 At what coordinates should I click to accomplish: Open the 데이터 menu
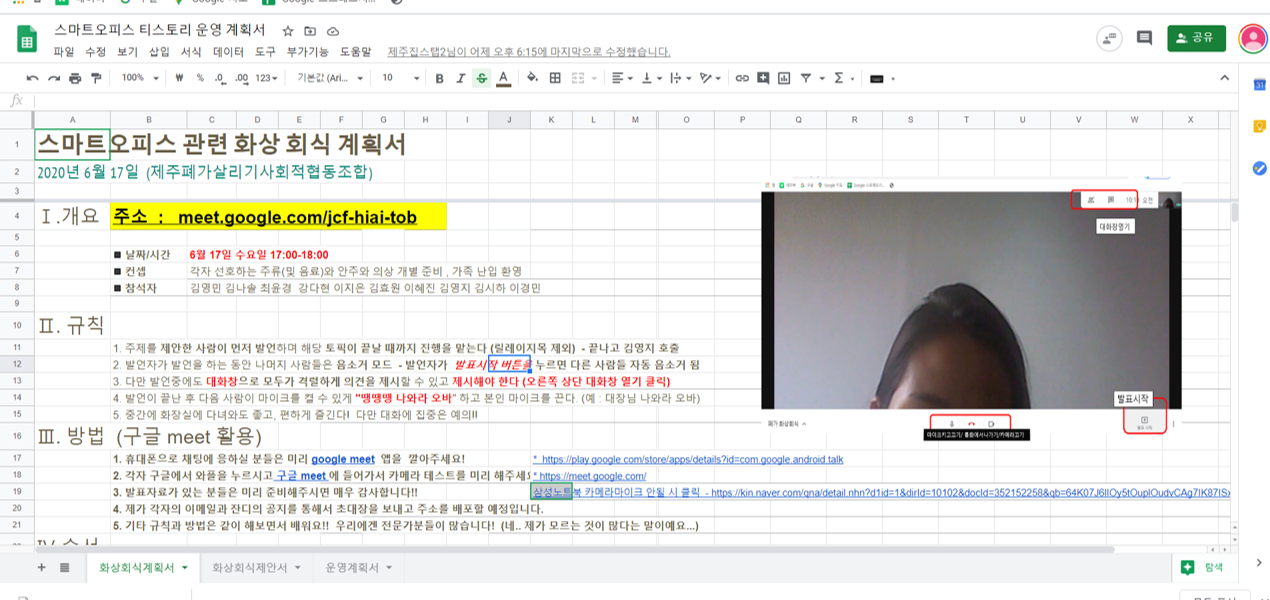click(228, 52)
